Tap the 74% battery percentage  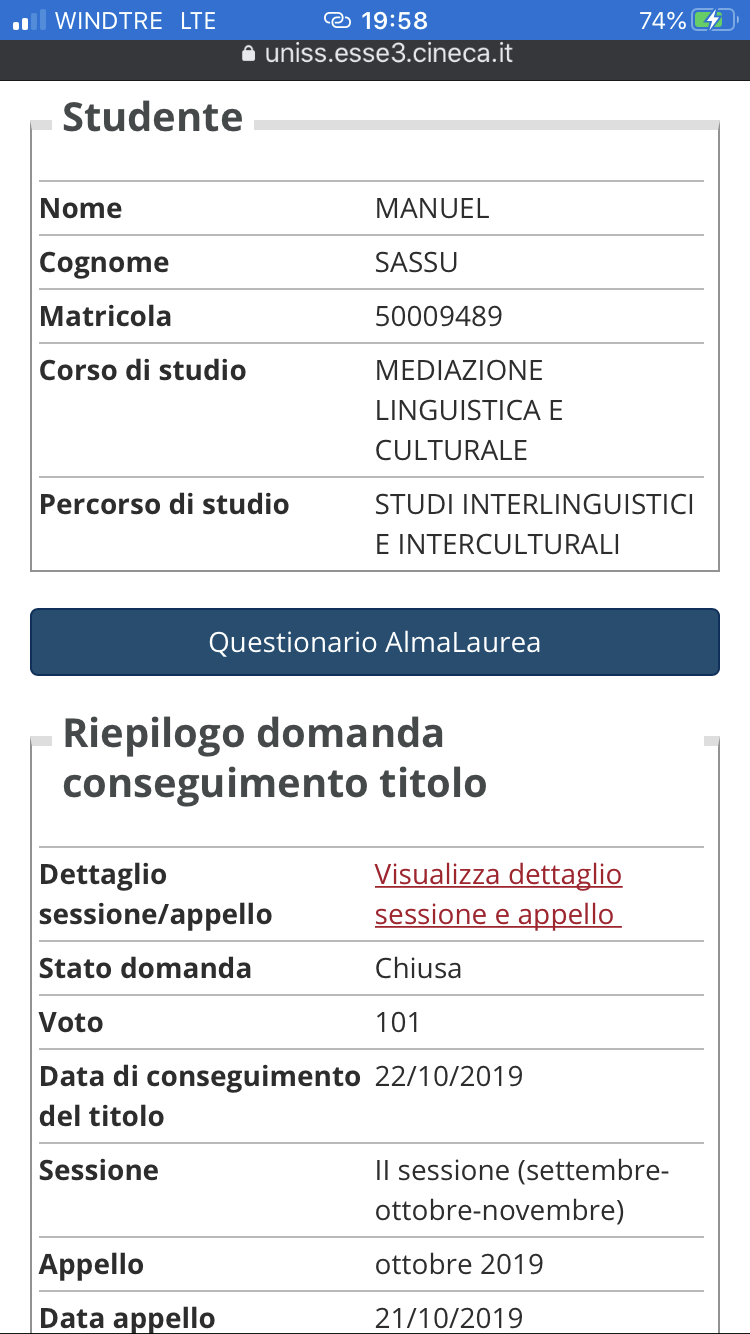tap(662, 20)
